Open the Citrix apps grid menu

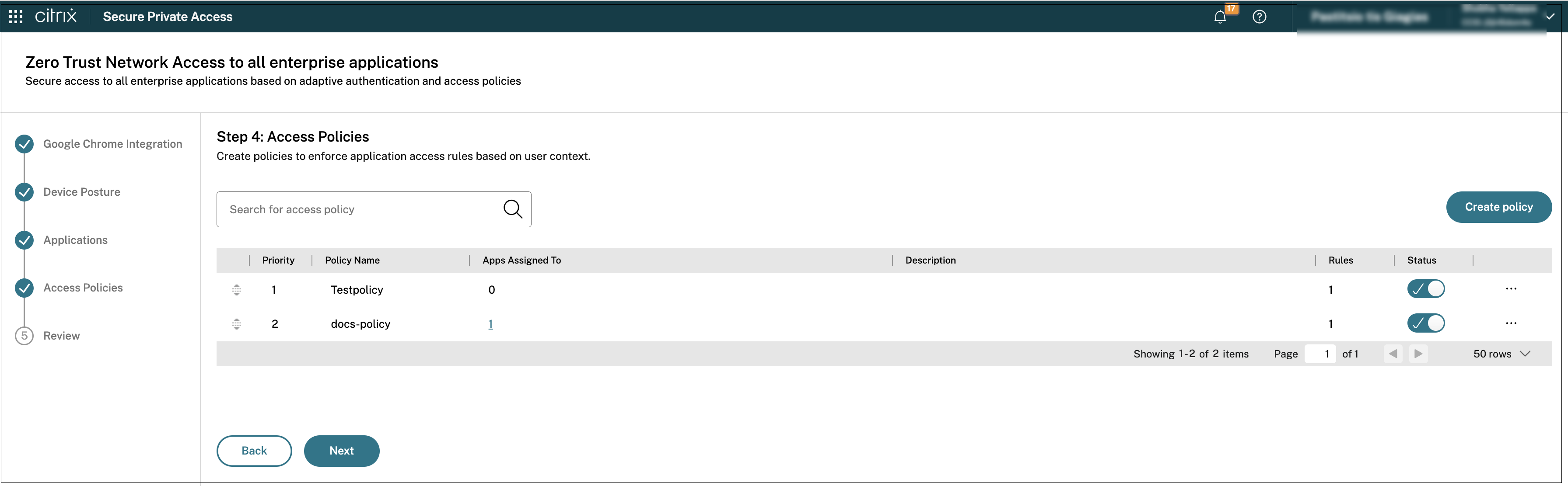(x=16, y=17)
